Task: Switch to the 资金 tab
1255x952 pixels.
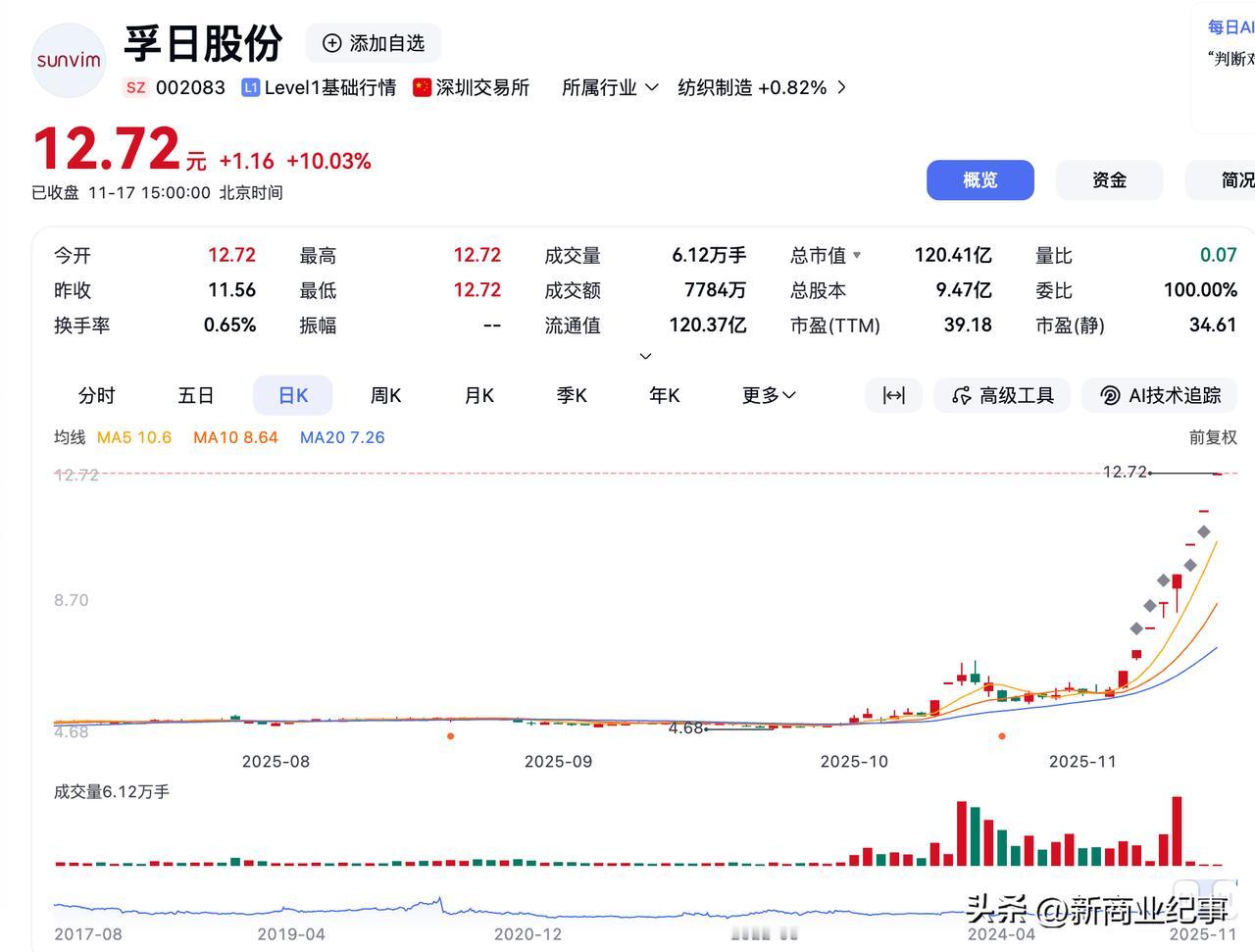Action: tap(1108, 180)
